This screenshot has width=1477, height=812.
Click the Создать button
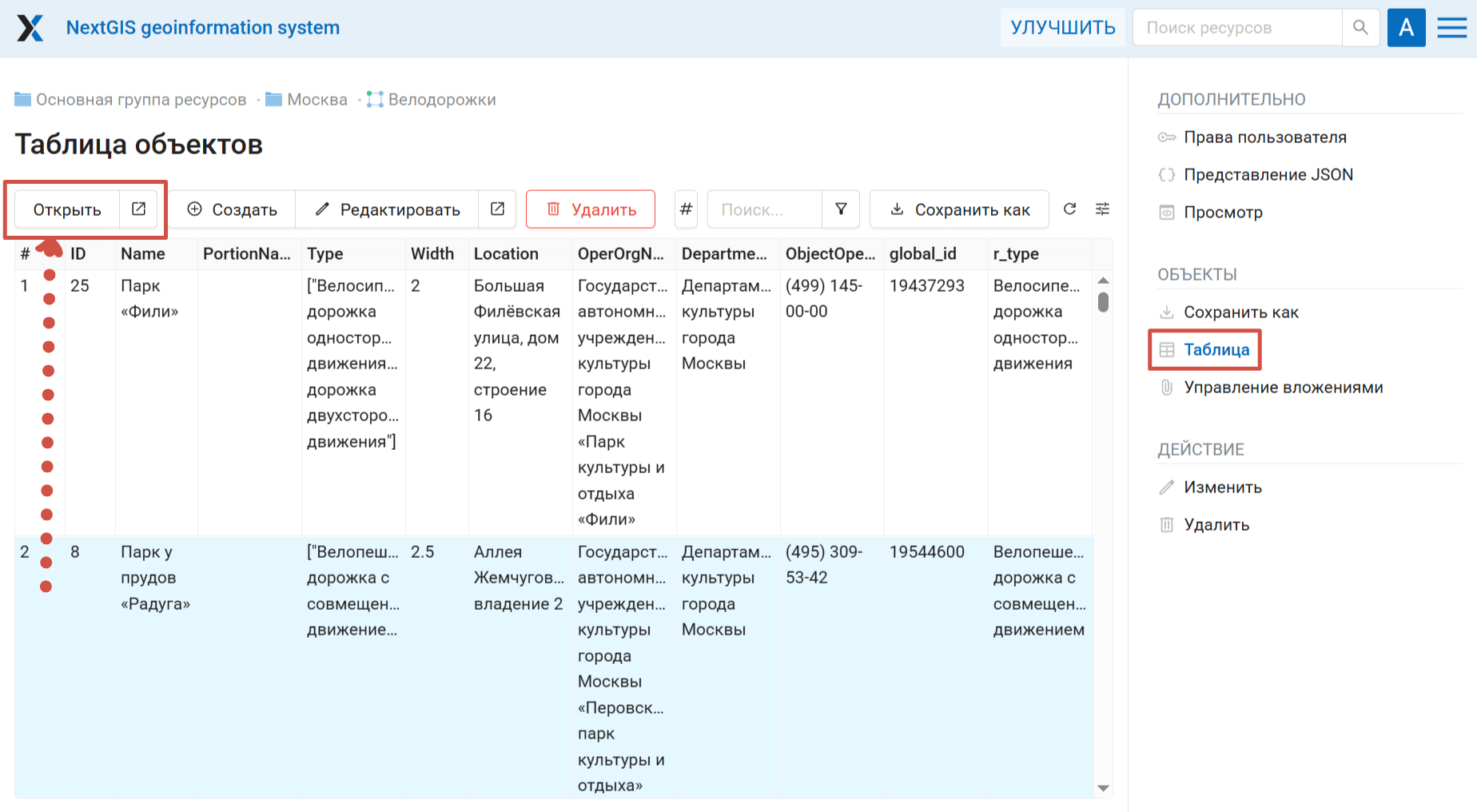click(232, 209)
